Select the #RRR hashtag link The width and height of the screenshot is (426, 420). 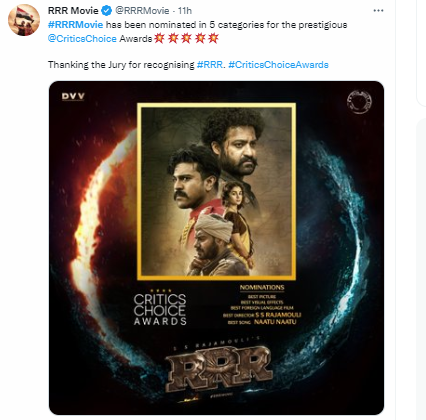coord(209,64)
